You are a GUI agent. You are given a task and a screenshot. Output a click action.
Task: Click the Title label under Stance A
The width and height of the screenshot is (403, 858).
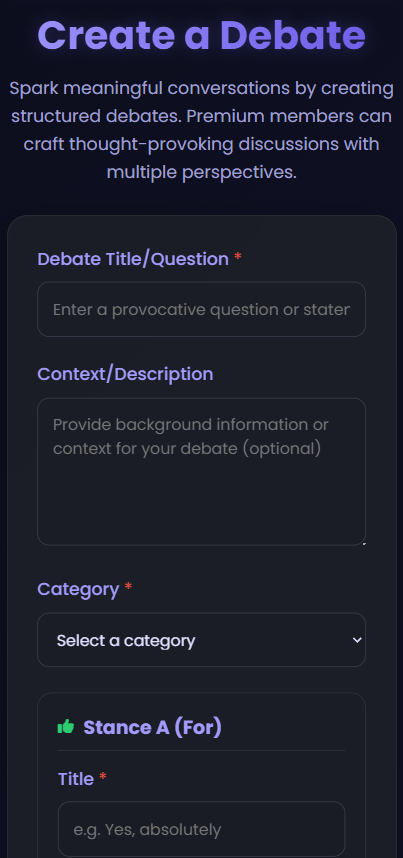(x=76, y=779)
